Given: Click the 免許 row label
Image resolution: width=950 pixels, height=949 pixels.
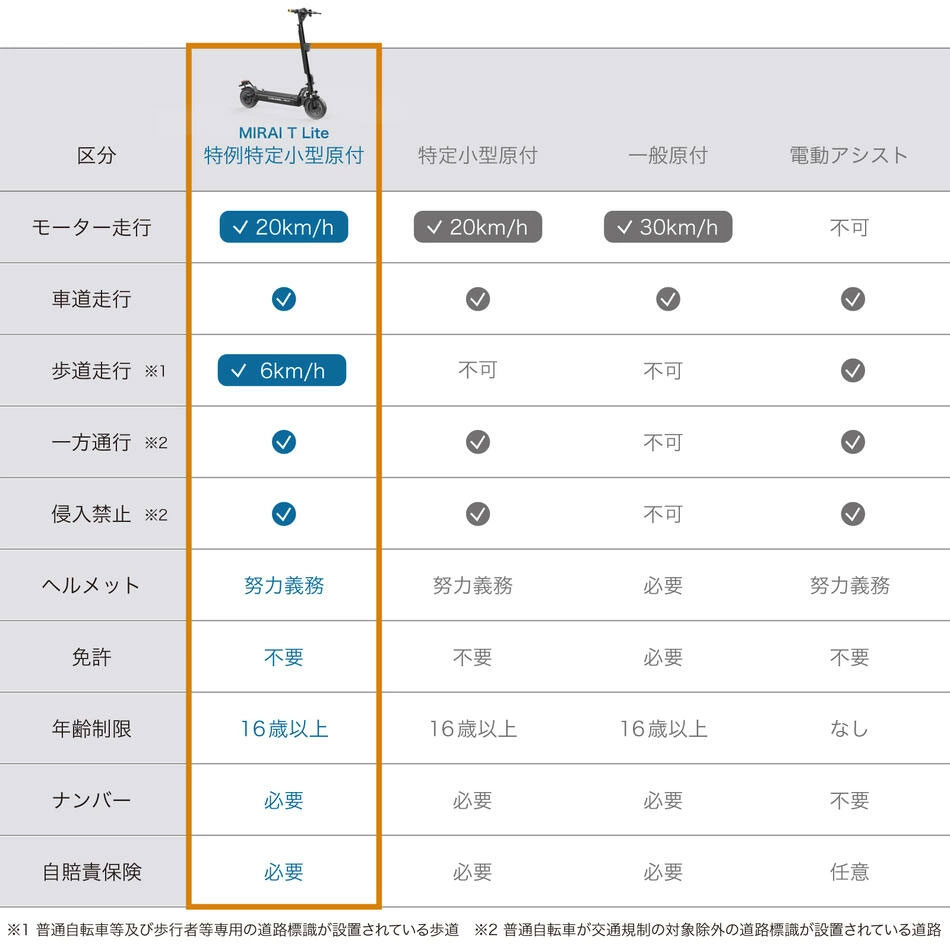Looking at the screenshot, I should [x=91, y=658].
